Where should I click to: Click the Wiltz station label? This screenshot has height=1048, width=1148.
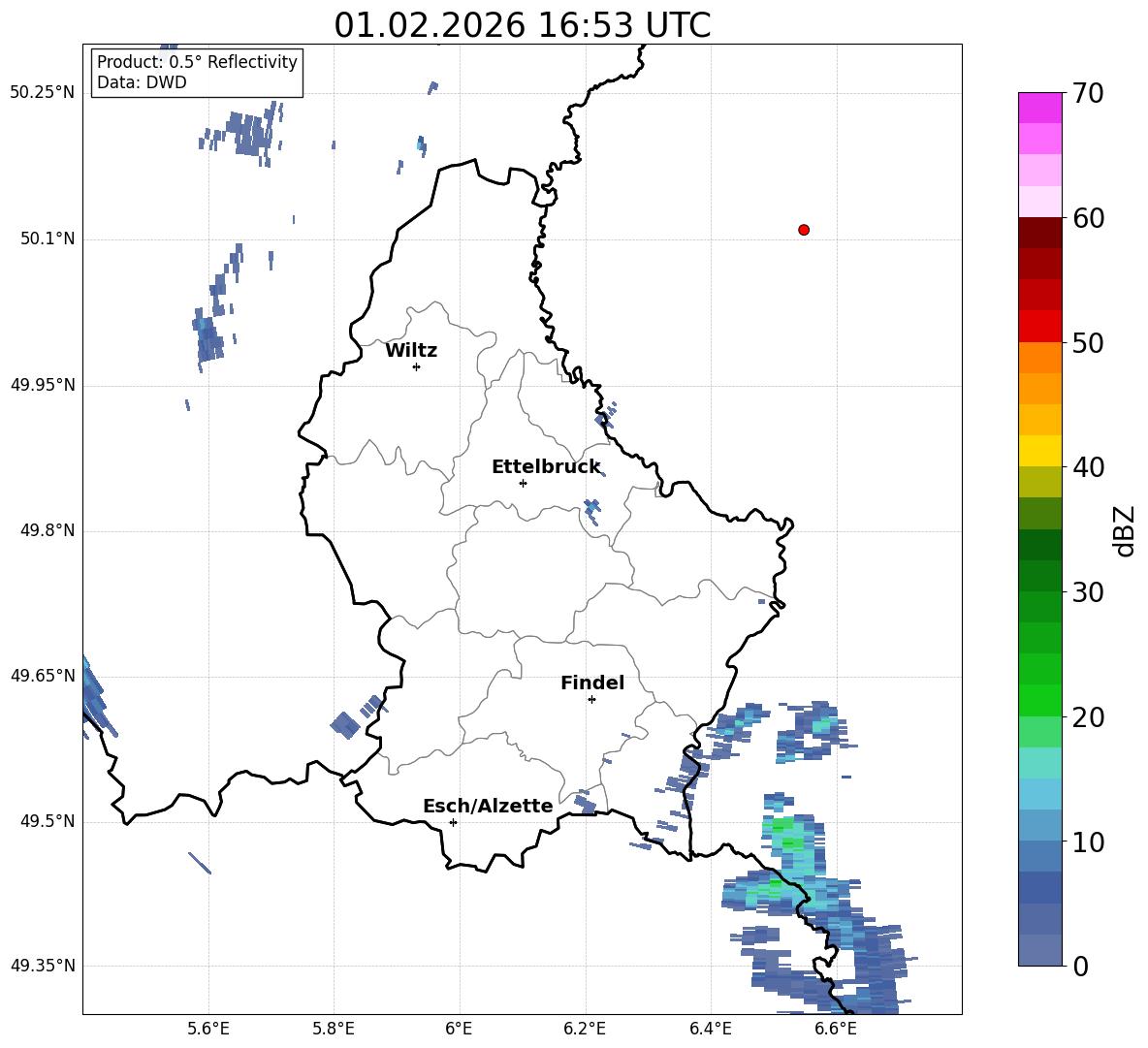coord(411,351)
